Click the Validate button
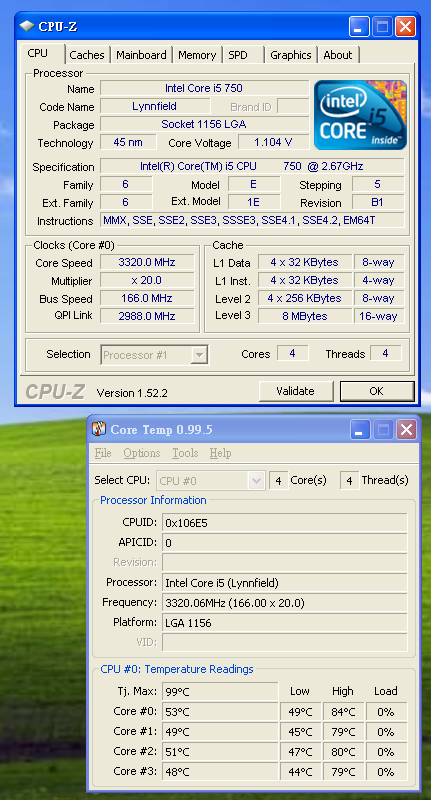Viewport: 431px width, 800px height. [295, 391]
